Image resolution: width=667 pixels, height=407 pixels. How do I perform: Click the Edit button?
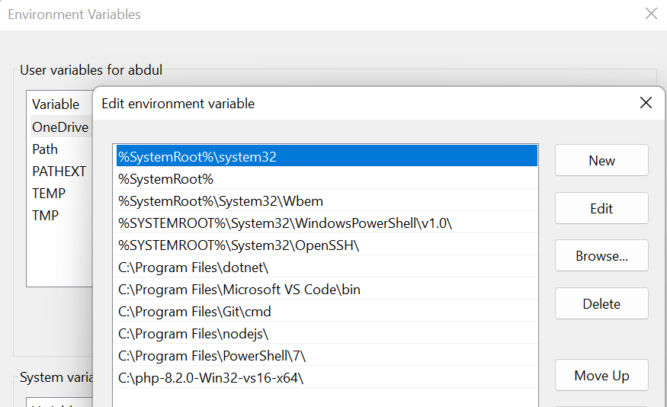point(601,208)
